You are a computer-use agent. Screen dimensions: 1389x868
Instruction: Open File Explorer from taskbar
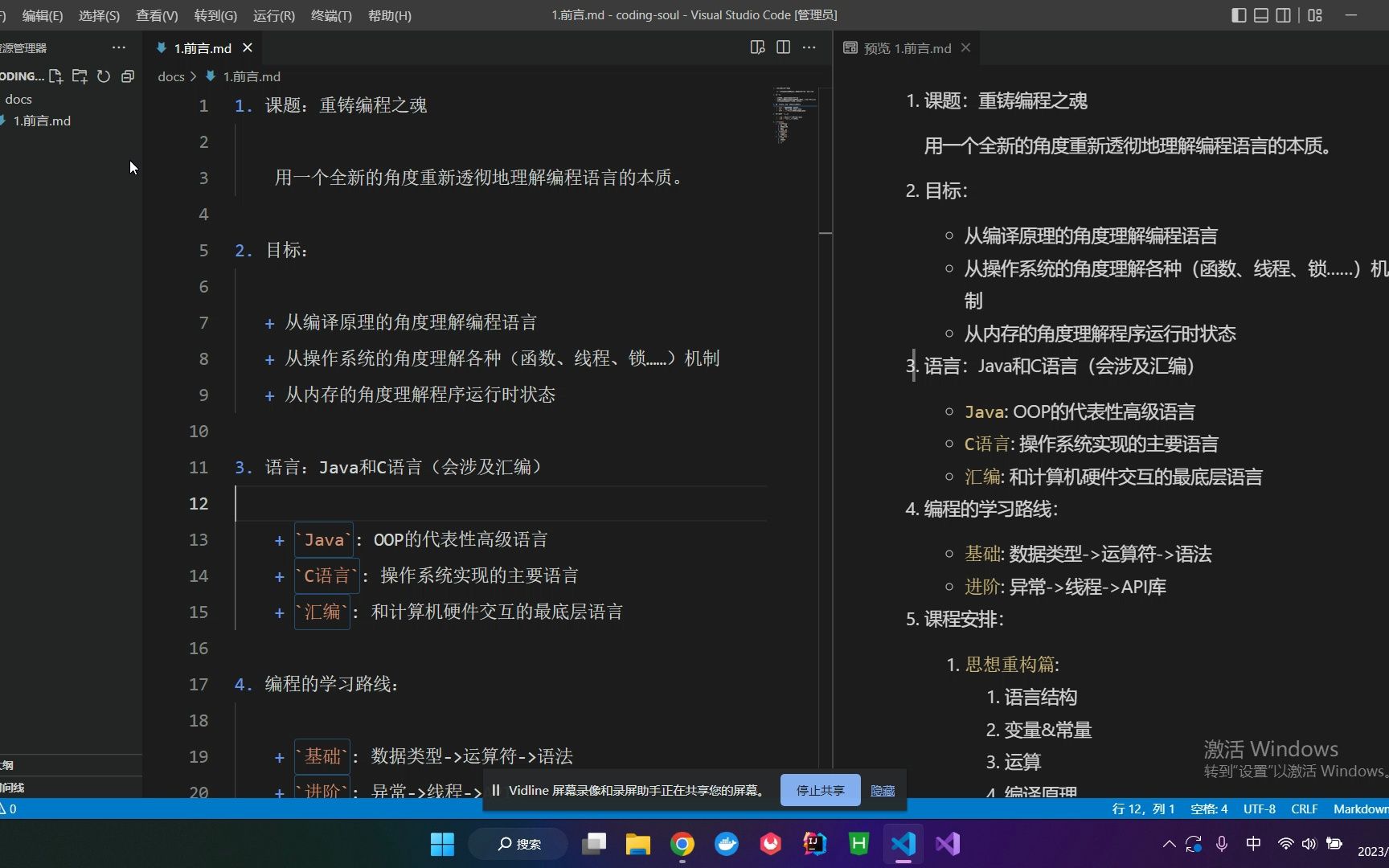(638, 844)
